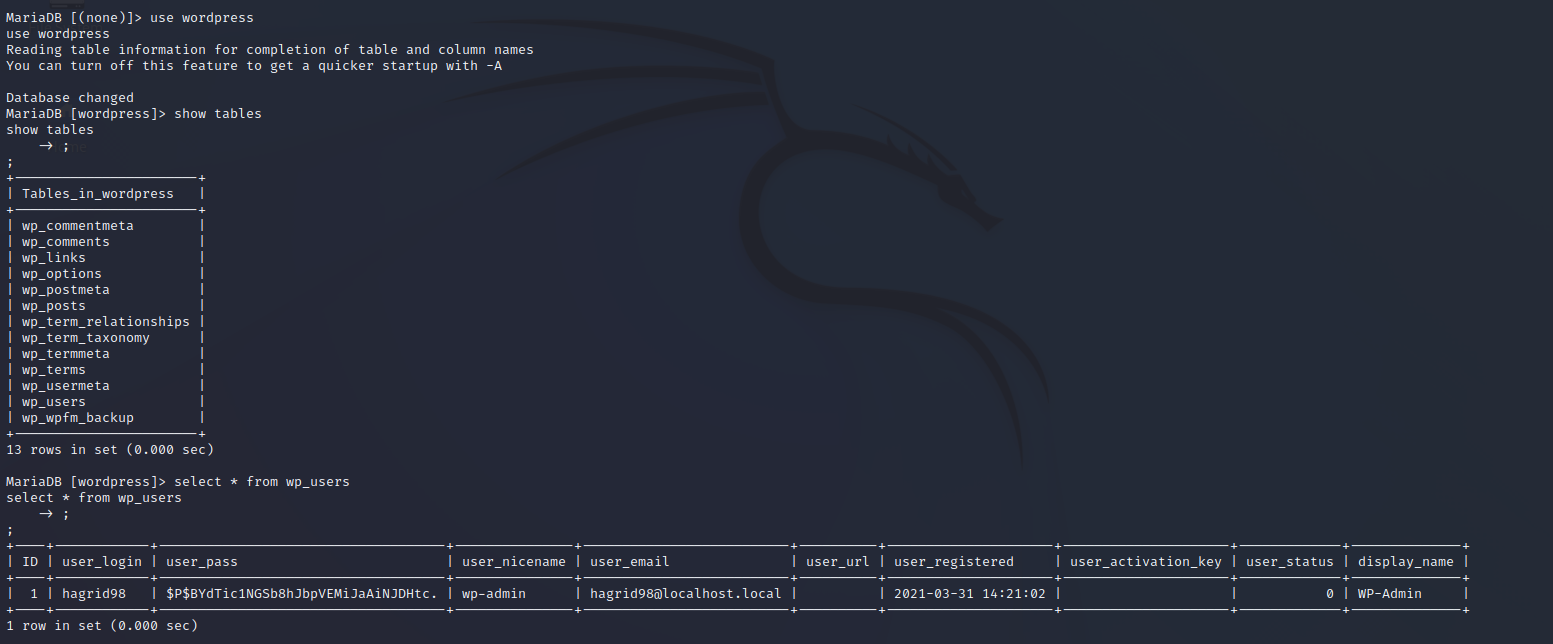Image resolution: width=1553 pixels, height=644 pixels.
Task: Click wp_users in the table list
Action: 54,402
